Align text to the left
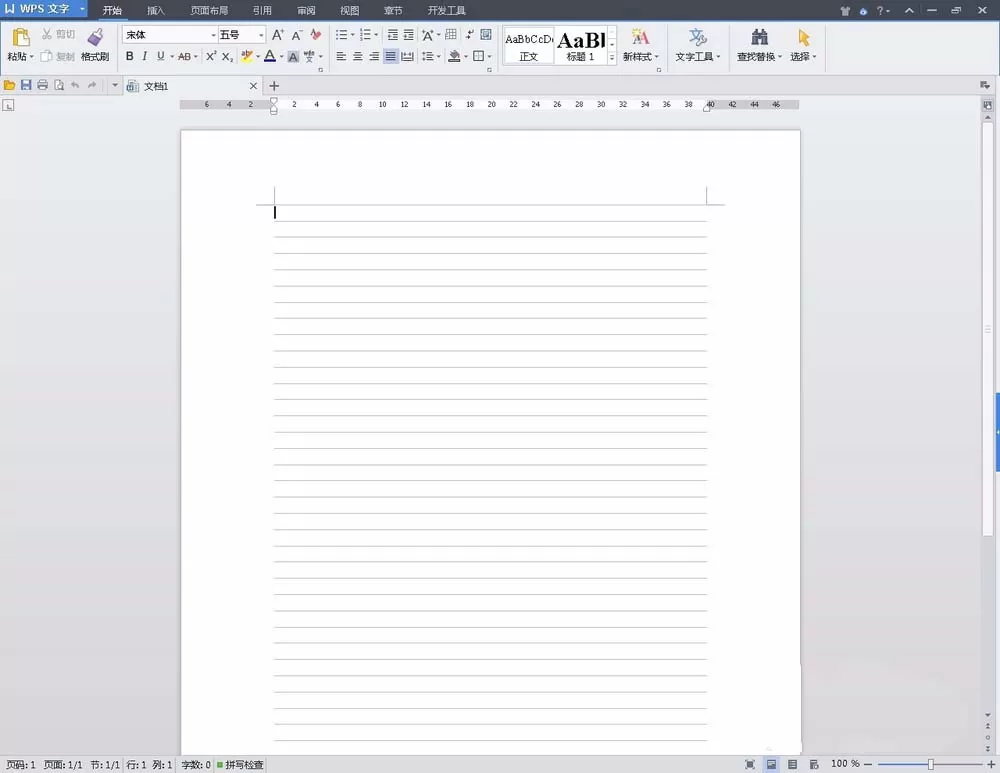1000x773 pixels. pyautogui.click(x=341, y=57)
